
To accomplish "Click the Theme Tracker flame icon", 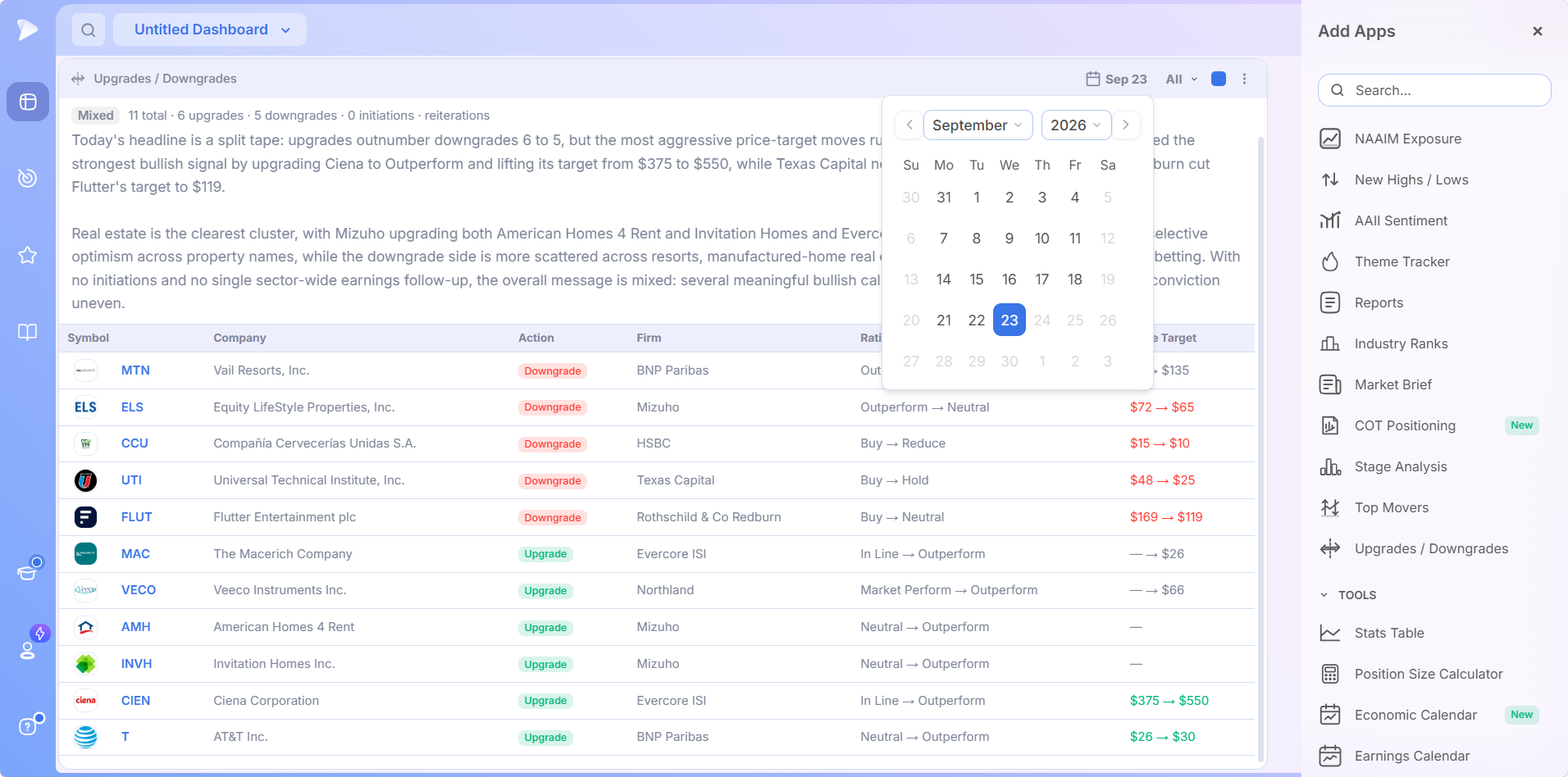I will coord(1330,261).
